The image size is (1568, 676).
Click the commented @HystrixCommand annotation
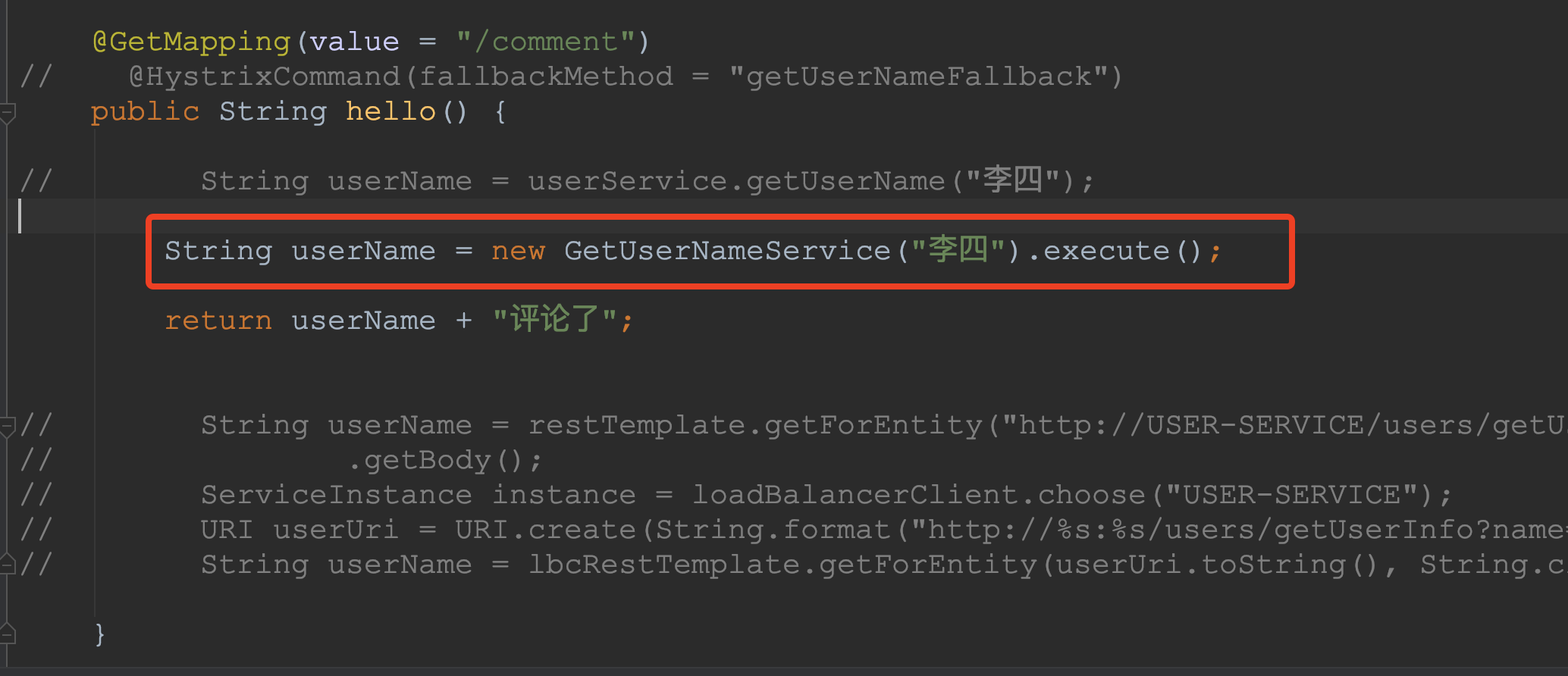click(x=264, y=77)
